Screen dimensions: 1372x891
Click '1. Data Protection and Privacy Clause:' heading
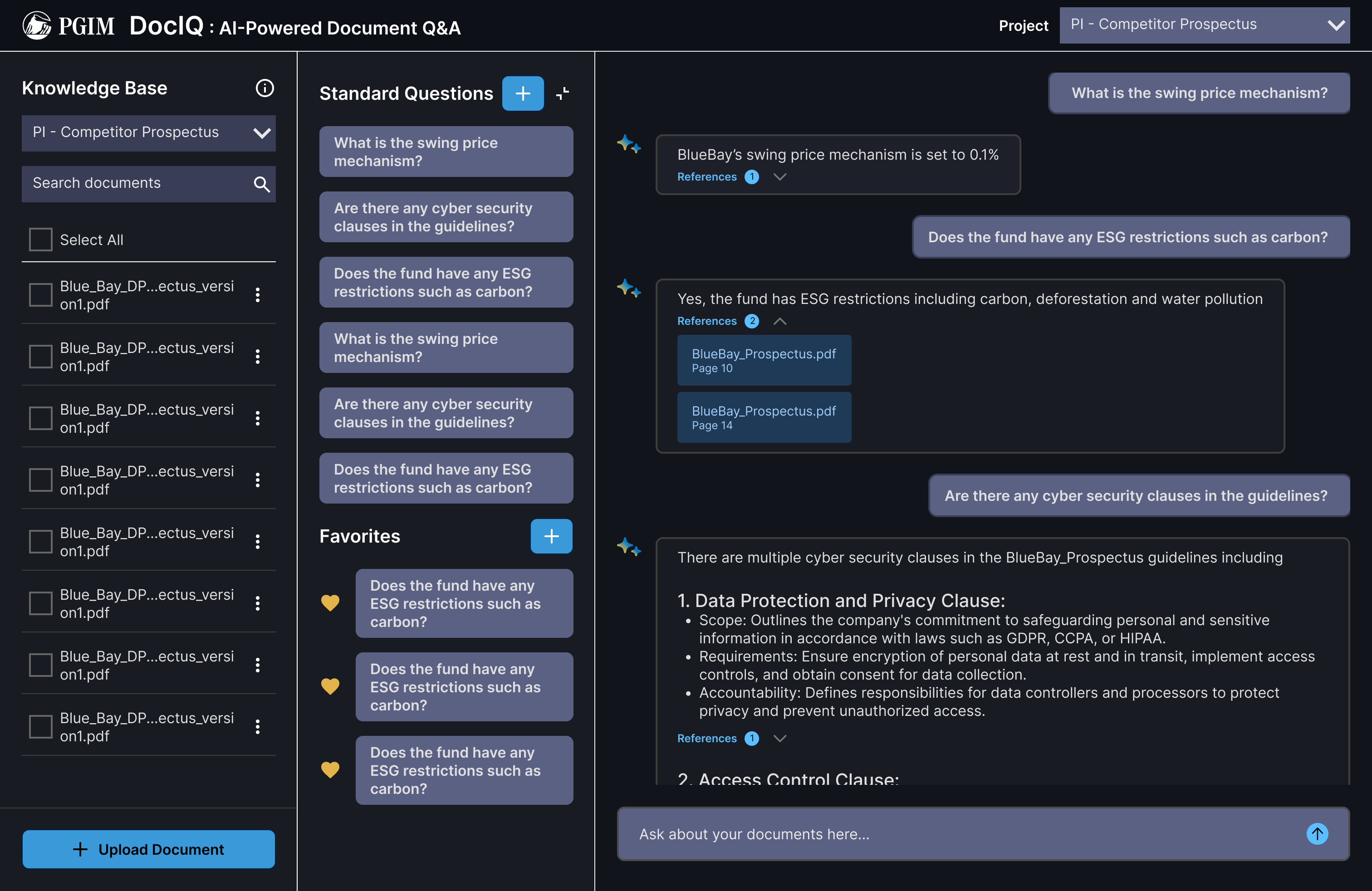coord(841,601)
